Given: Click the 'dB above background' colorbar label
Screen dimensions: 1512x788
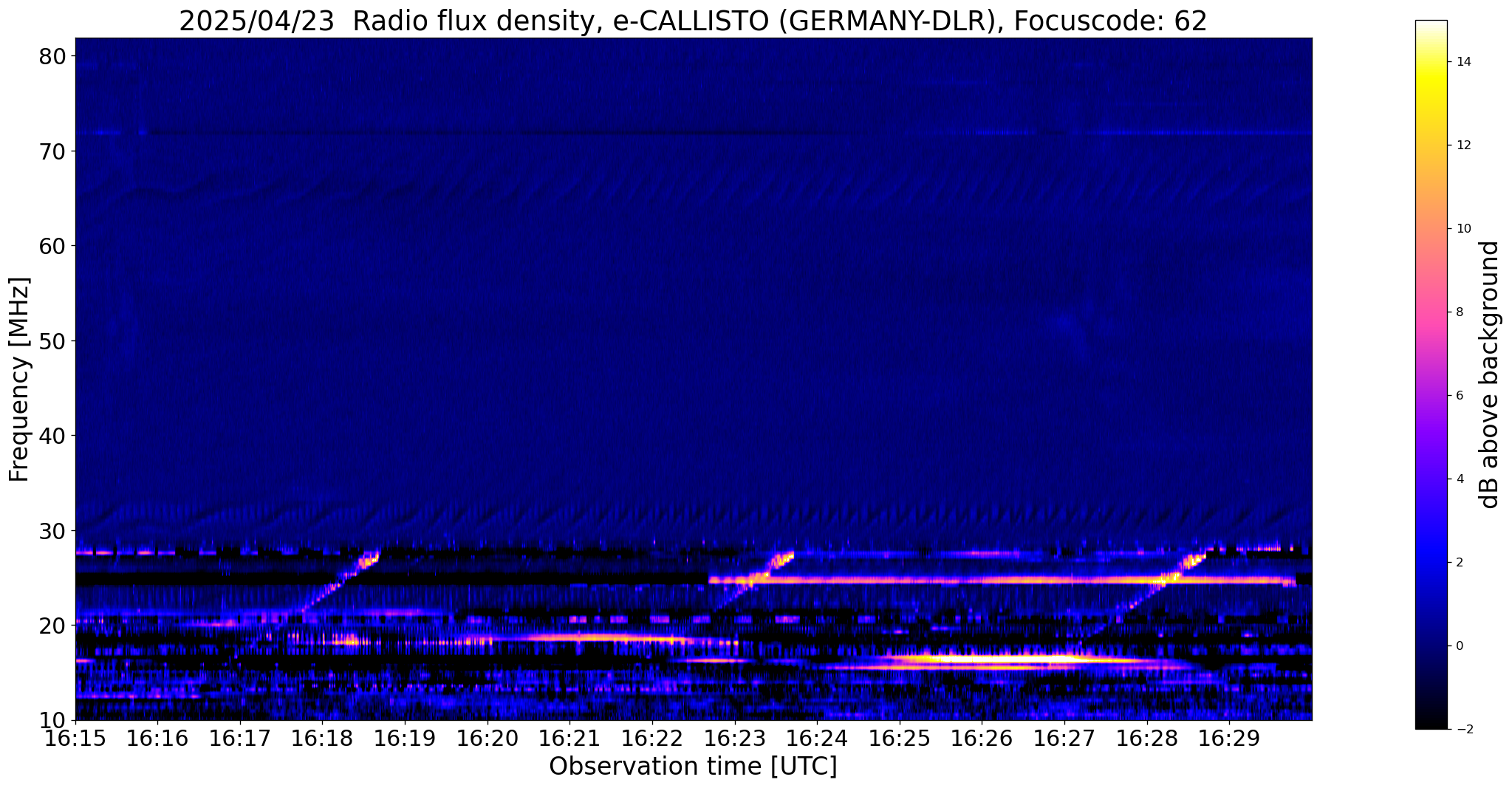Looking at the screenshot, I should (x=1490, y=374).
